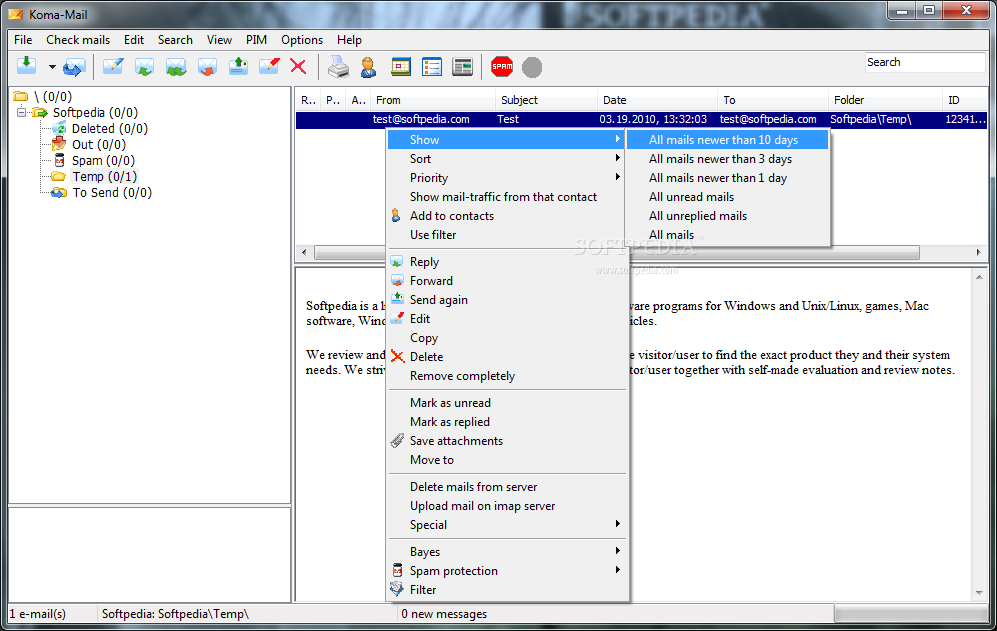Open the dropdown arrow beside receive mail

point(52,67)
